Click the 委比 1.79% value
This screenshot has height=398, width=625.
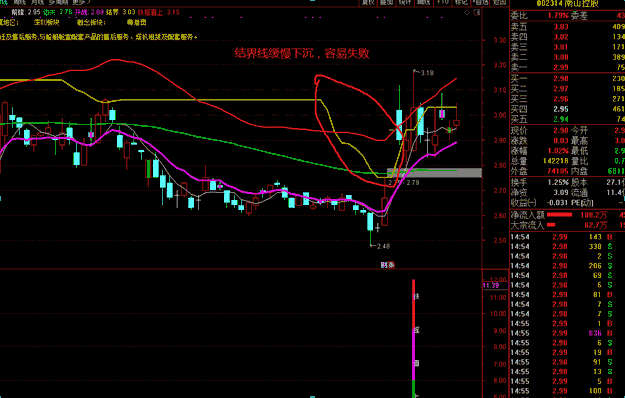coord(558,16)
